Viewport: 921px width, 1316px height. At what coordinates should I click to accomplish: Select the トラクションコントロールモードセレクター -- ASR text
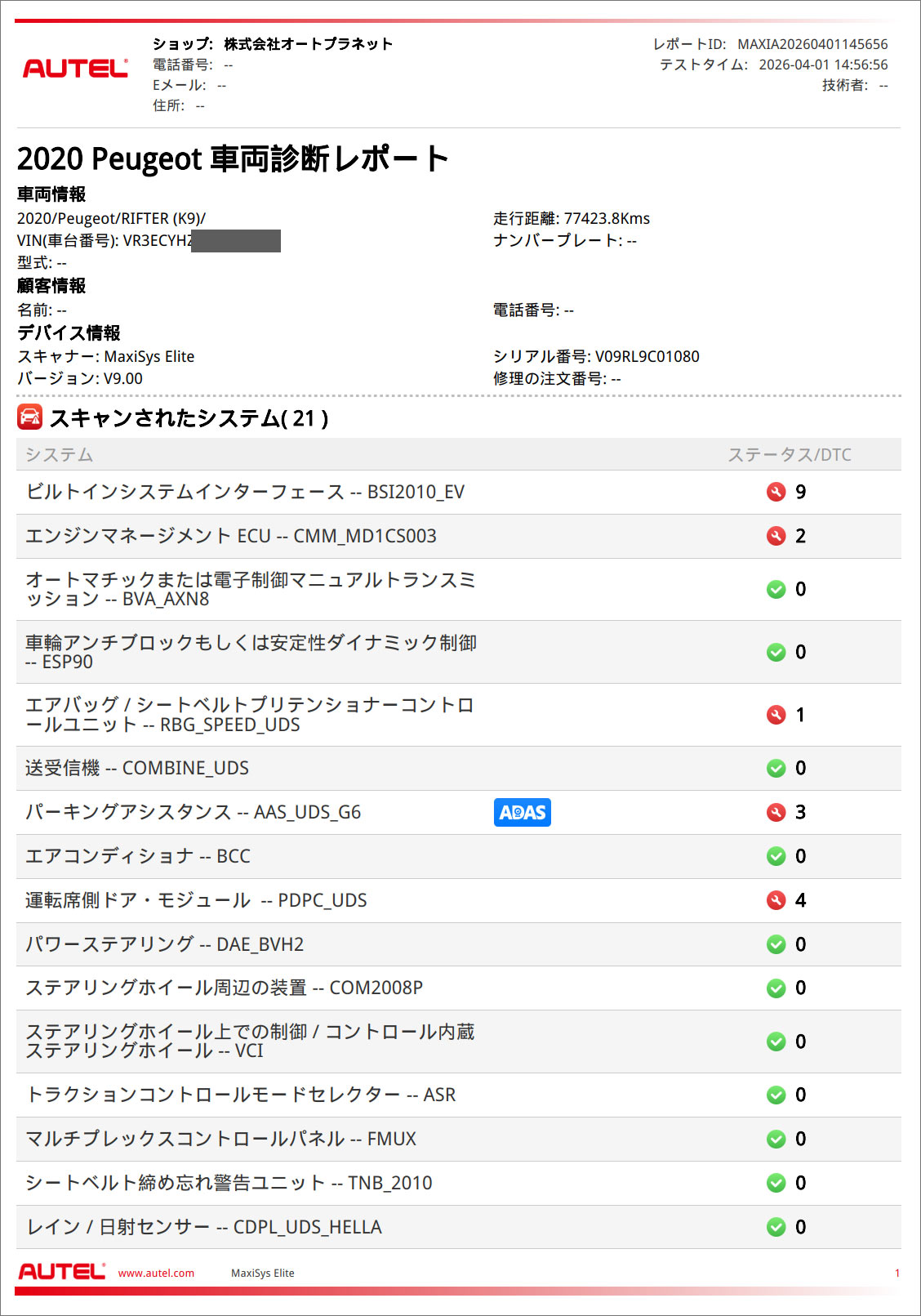241,1095
